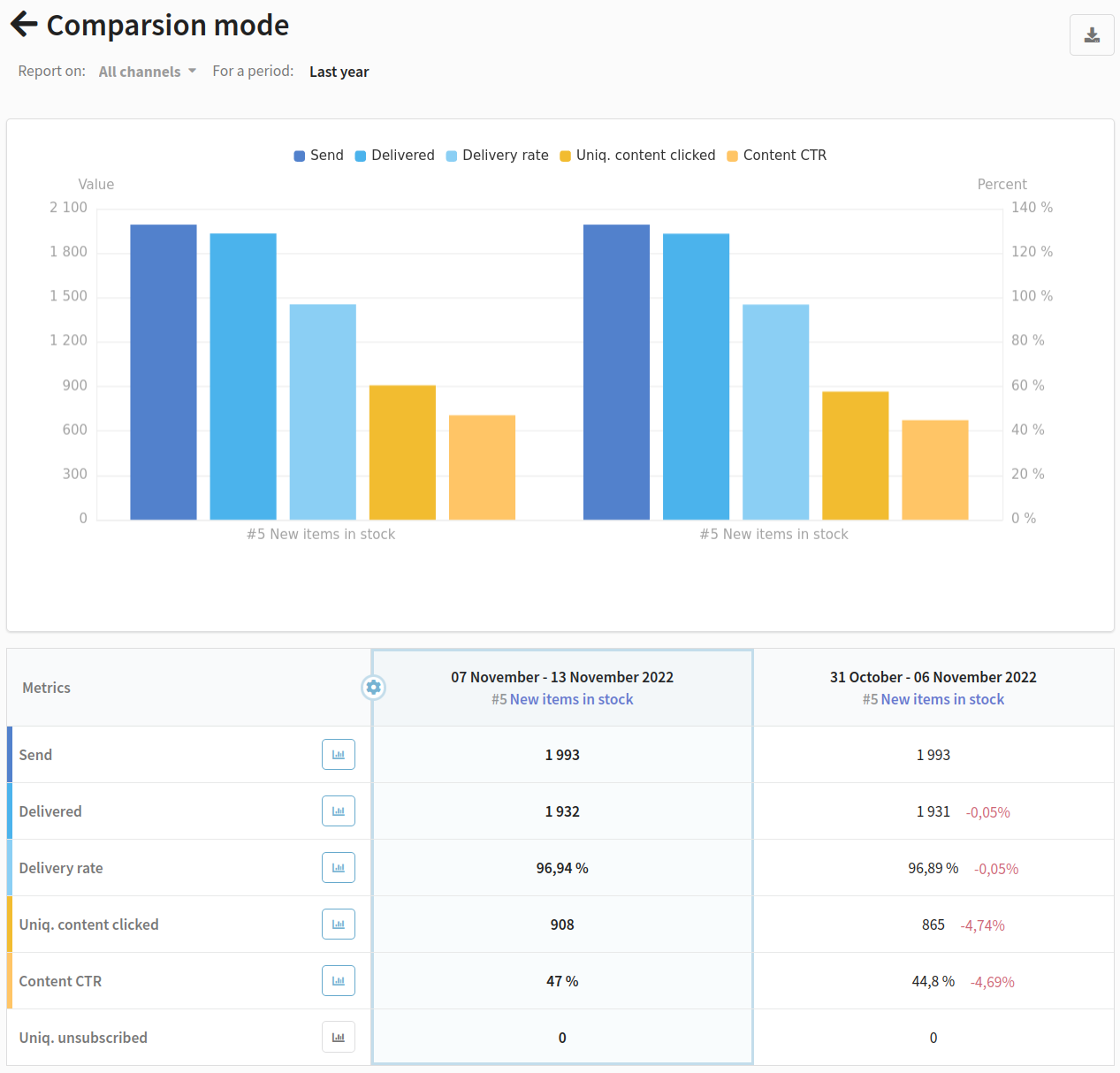Click the Uniq. unsubscribed row label

coord(83,1038)
